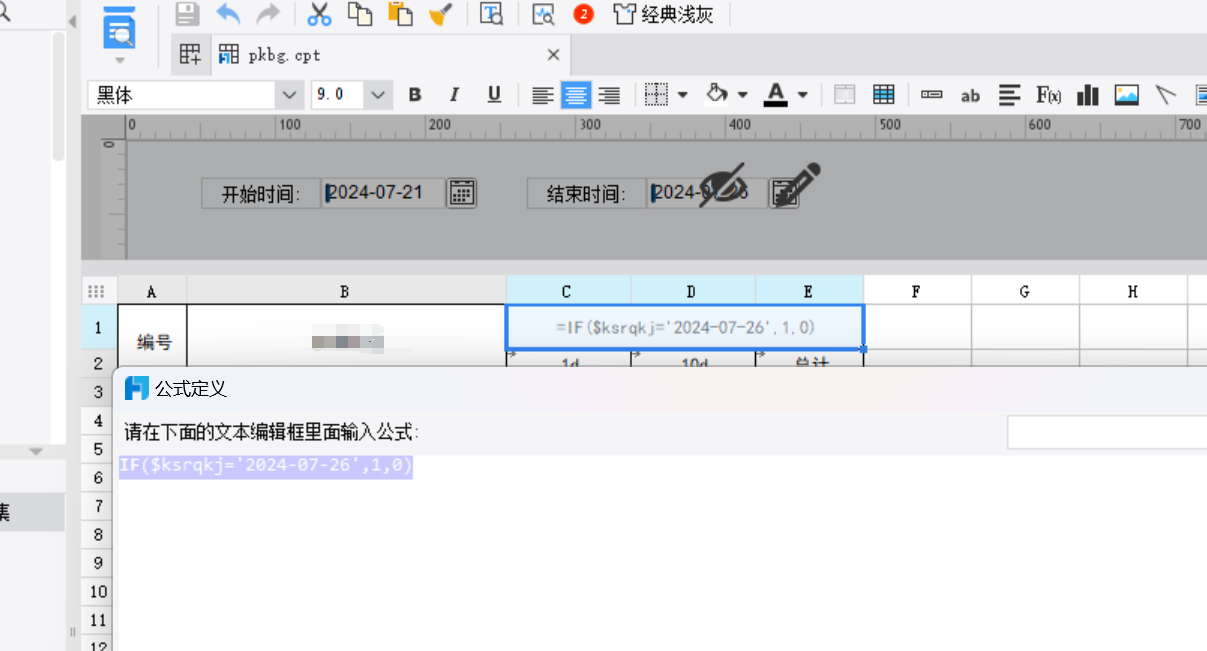Click the merge cells icon
This screenshot has width=1207, height=651.
tap(845, 95)
